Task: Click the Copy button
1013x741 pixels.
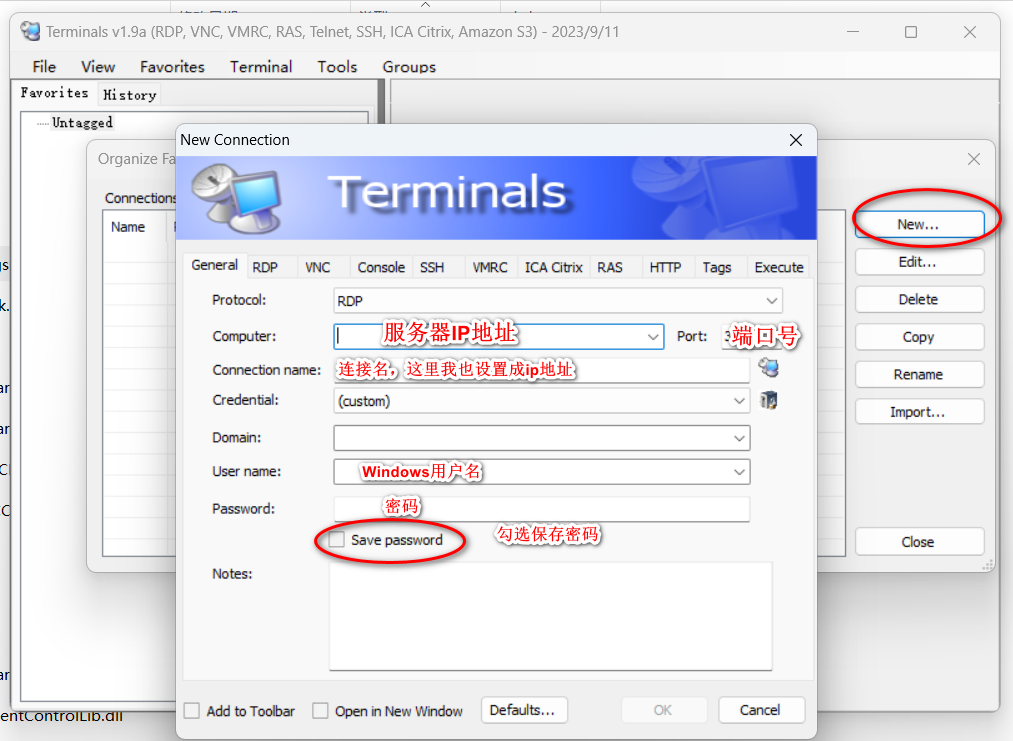Action: 919,337
